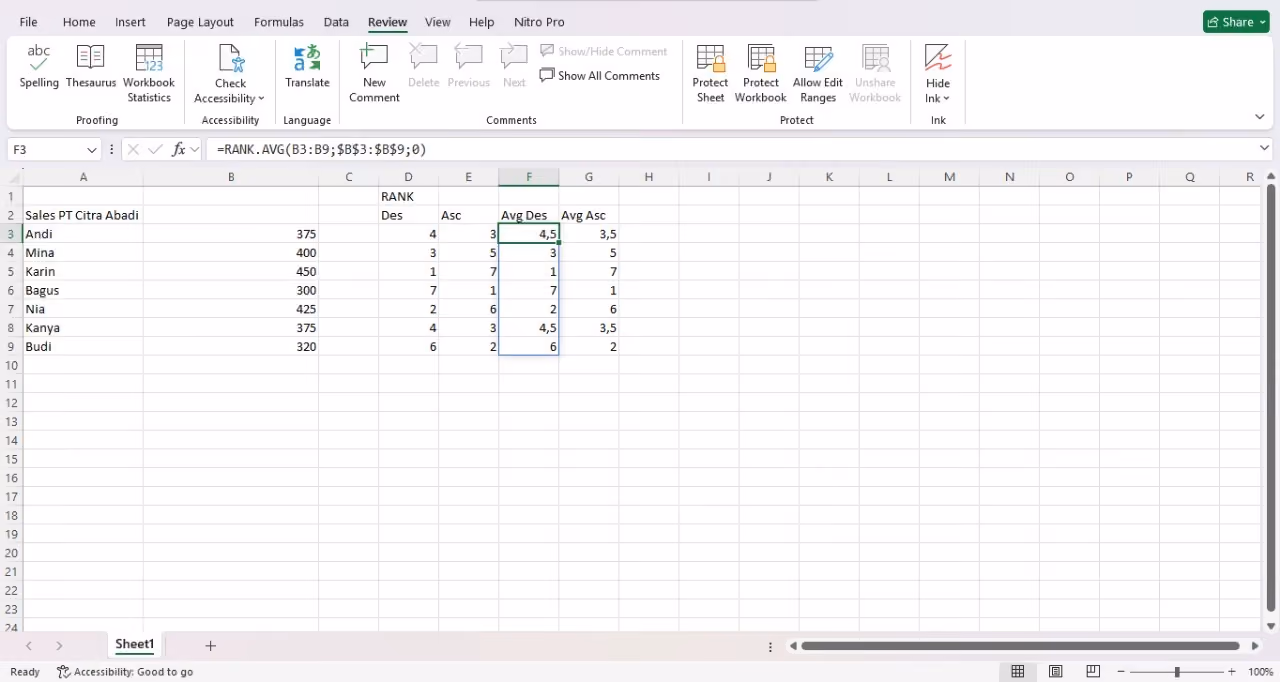Switch to Page Break Preview
Image resolution: width=1280 pixels, height=682 pixels.
pos(1093,672)
